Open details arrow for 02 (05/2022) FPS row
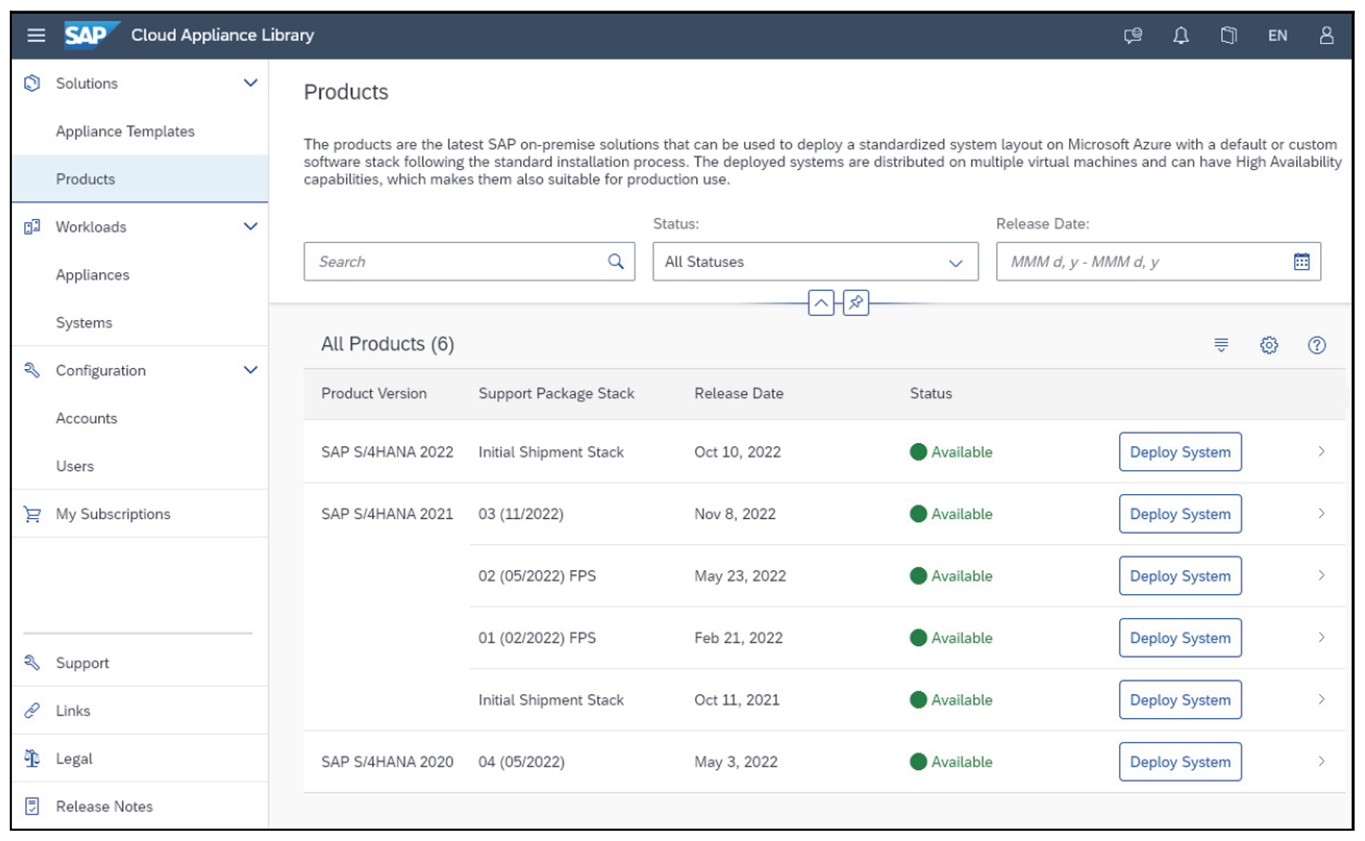This screenshot has height=841, width=1365. click(x=1321, y=576)
